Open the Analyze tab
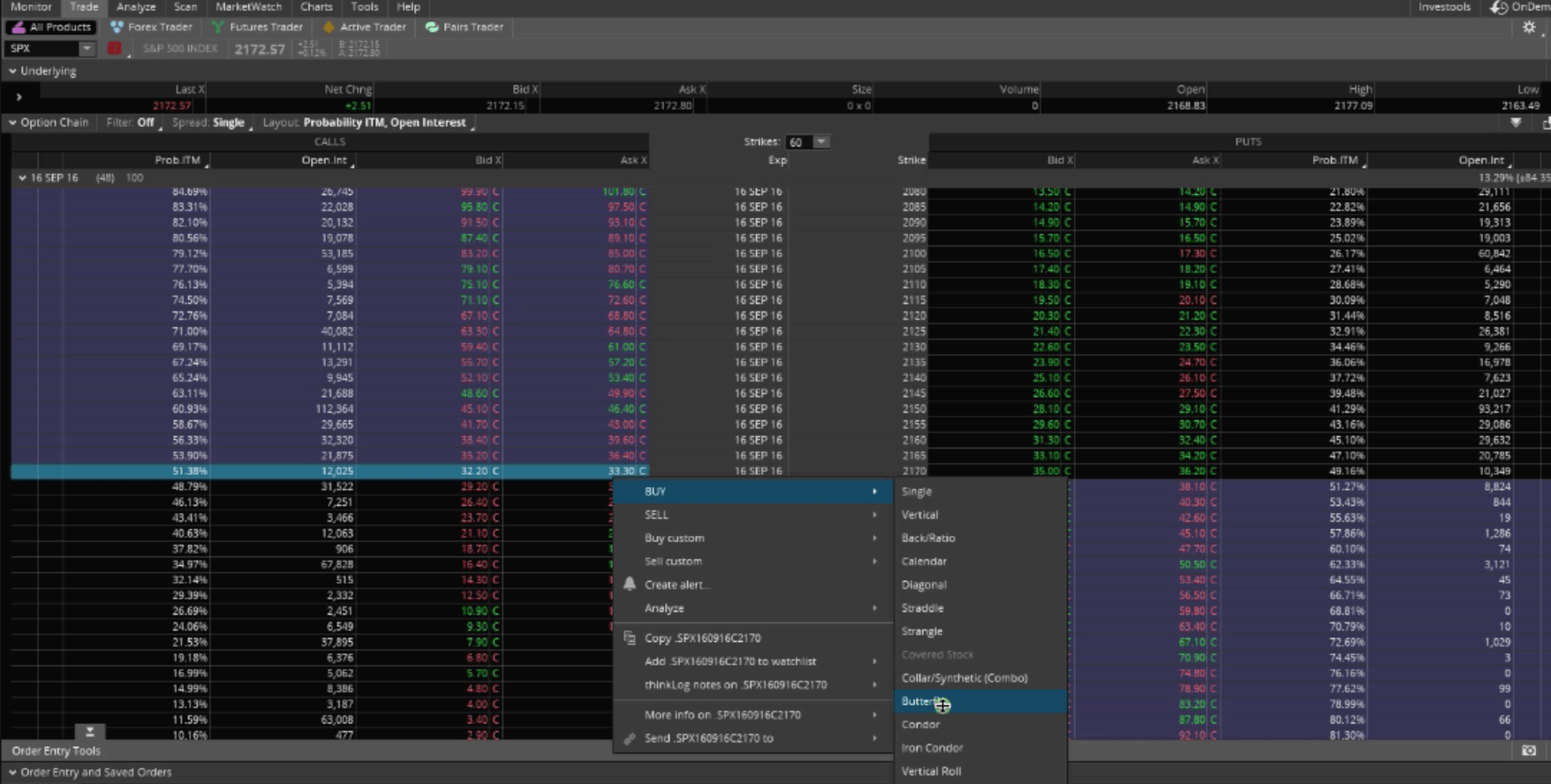 tap(136, 7)
